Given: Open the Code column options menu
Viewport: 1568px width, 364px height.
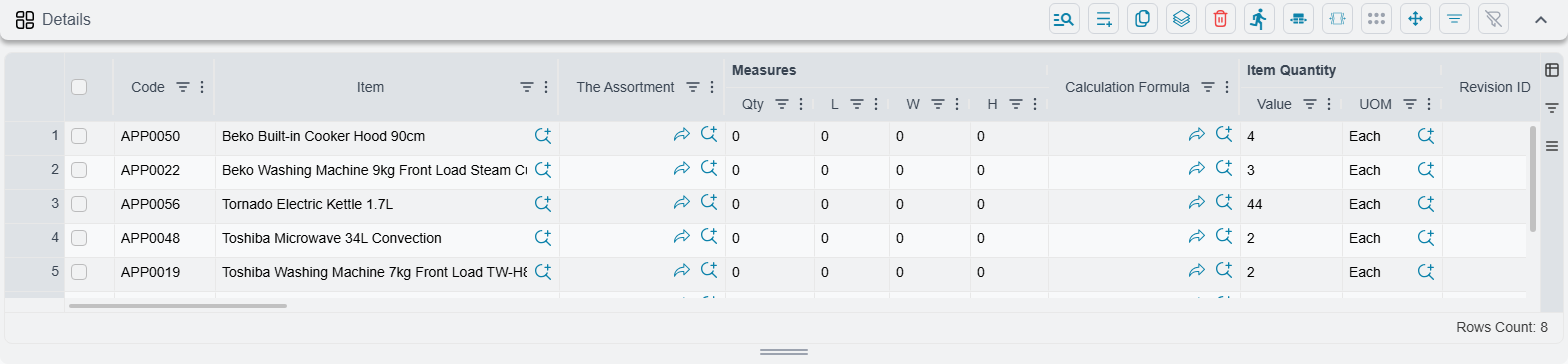Looking at the screenshot, I should click(202, 87).
